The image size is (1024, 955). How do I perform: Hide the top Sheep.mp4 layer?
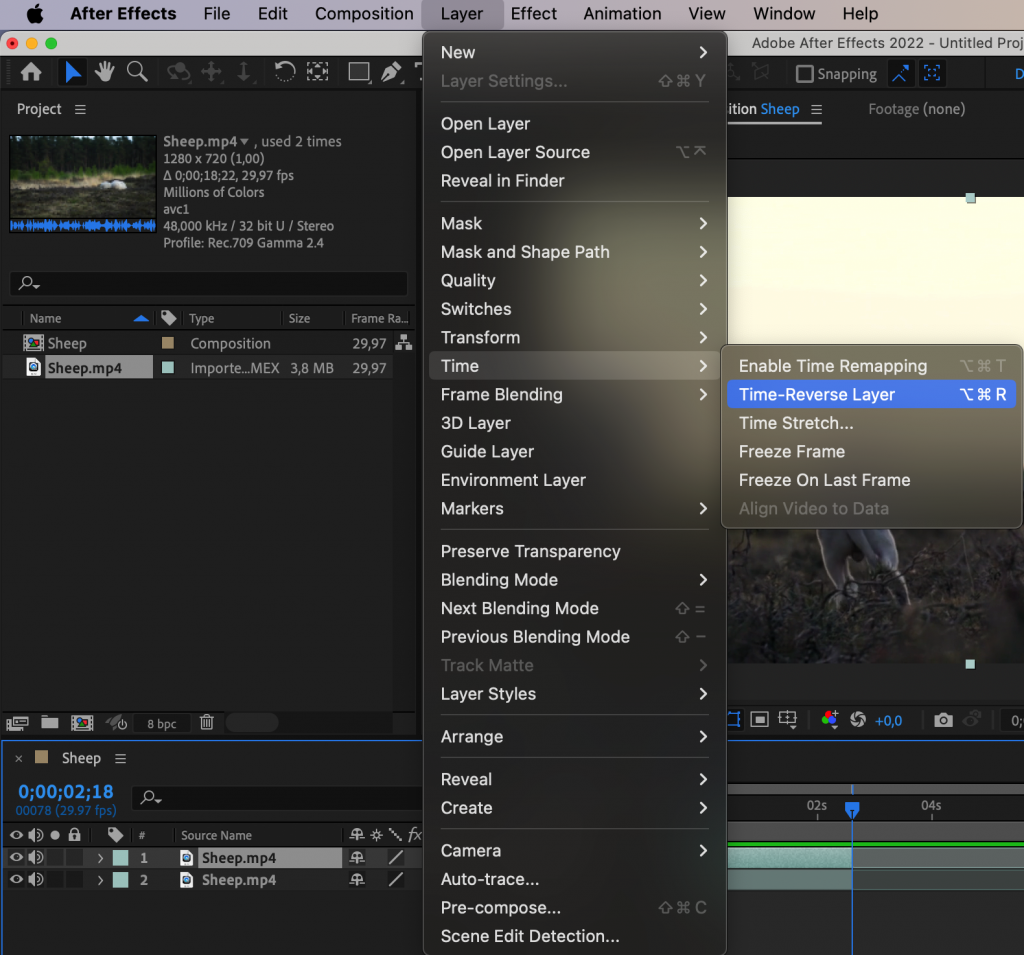(16, 858)
